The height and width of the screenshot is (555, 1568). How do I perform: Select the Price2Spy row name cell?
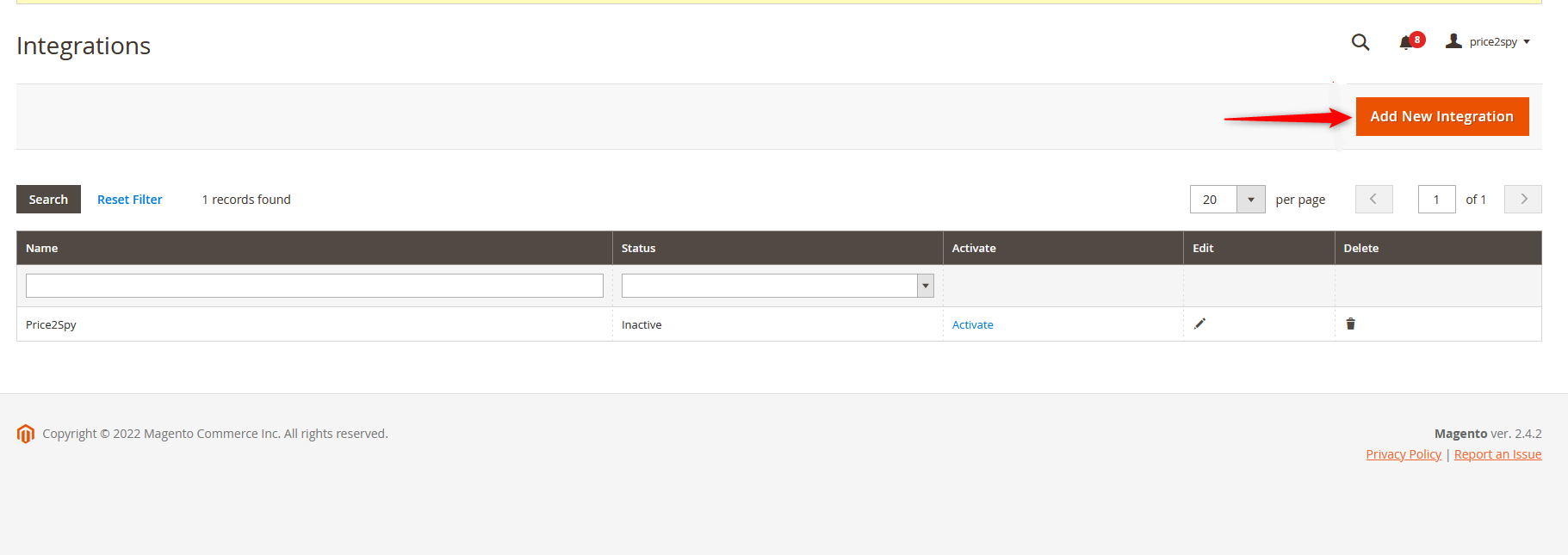pyautogui.click(x=314, y=324)
